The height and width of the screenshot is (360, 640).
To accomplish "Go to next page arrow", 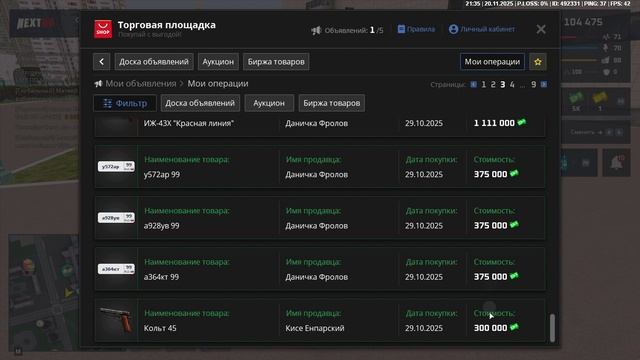I will tap(544, 84).
